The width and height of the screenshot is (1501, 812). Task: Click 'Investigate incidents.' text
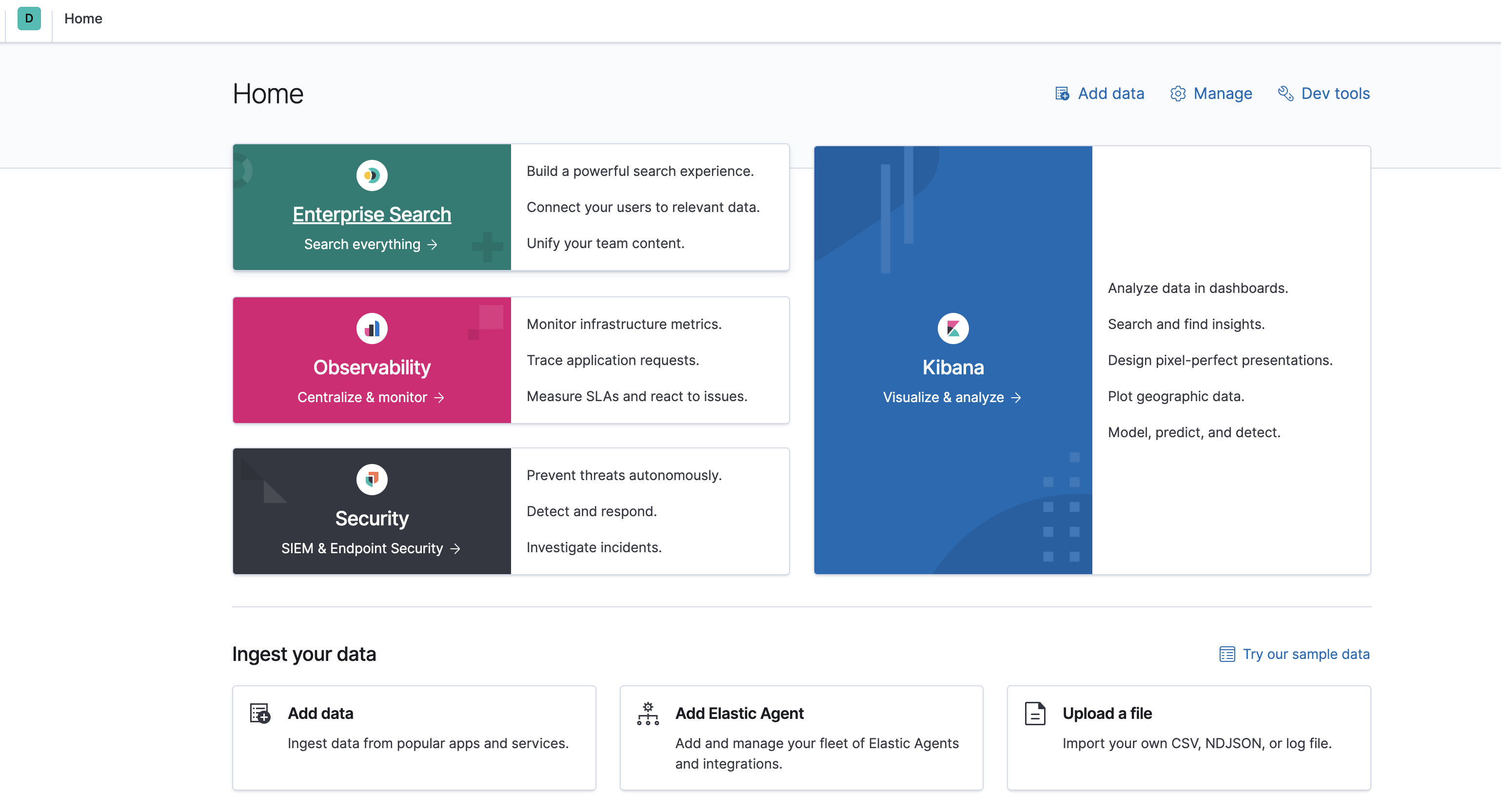coord(594,547)
